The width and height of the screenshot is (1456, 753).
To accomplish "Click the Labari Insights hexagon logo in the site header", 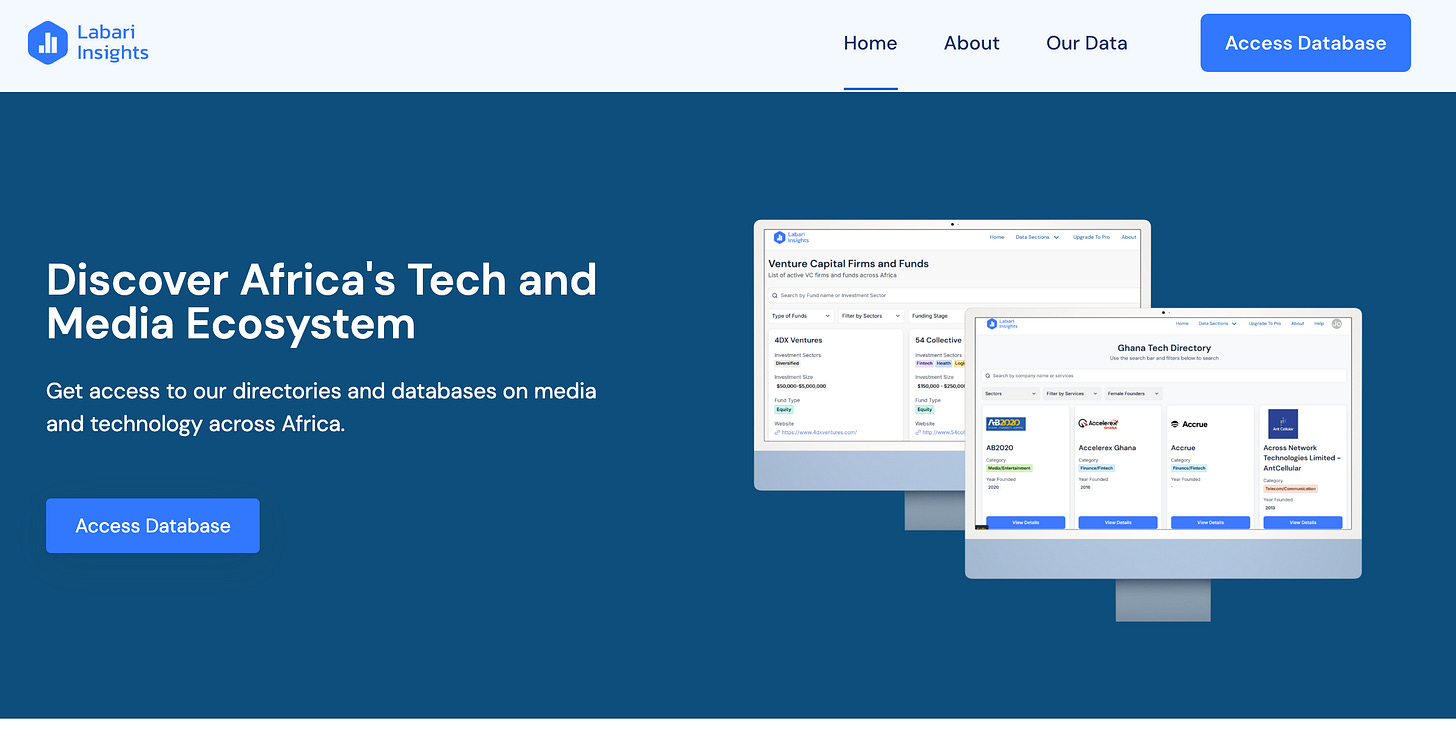I will point(47,42).
